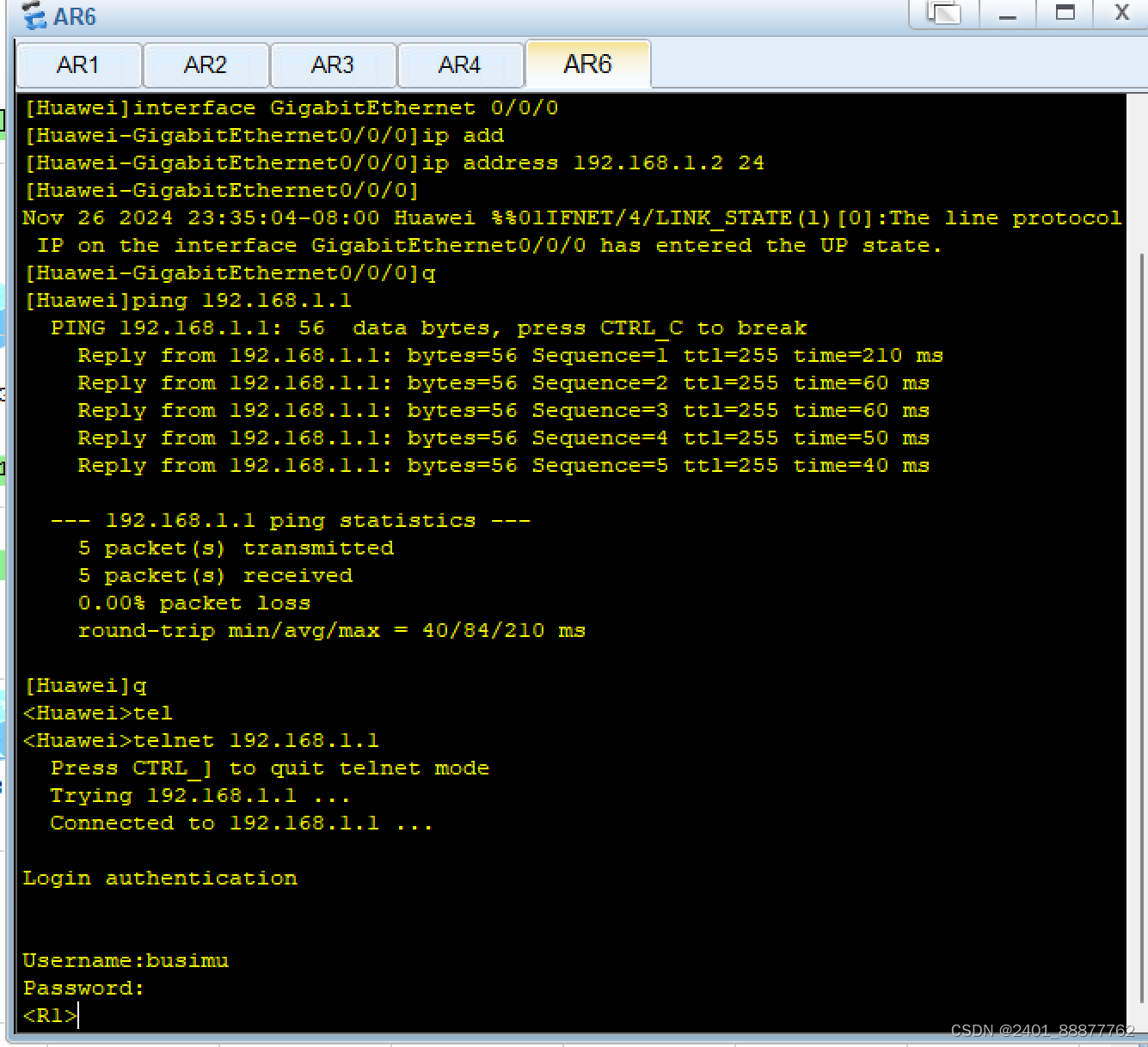Viewport: 1148px width, 1047px height.
Task: Click the <R1> prompt line
Action: pos(51,1016)
